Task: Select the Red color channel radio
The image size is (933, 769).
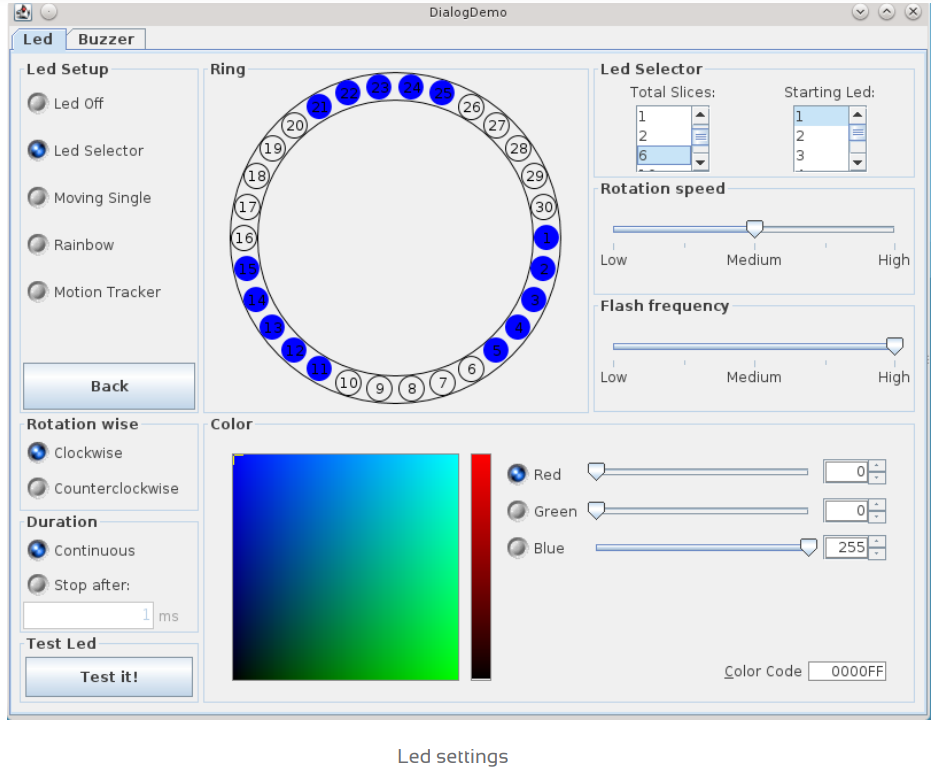Action: (517, 474)
